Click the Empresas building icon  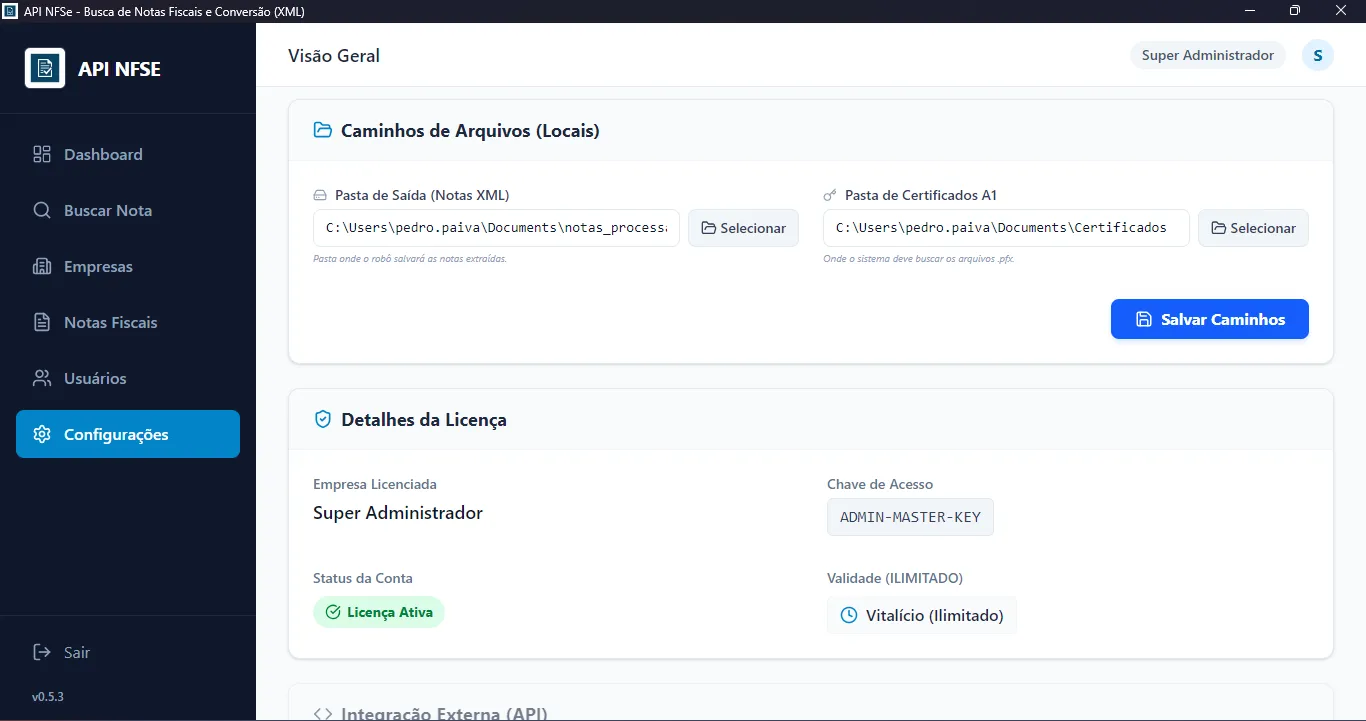pos(42,266)
